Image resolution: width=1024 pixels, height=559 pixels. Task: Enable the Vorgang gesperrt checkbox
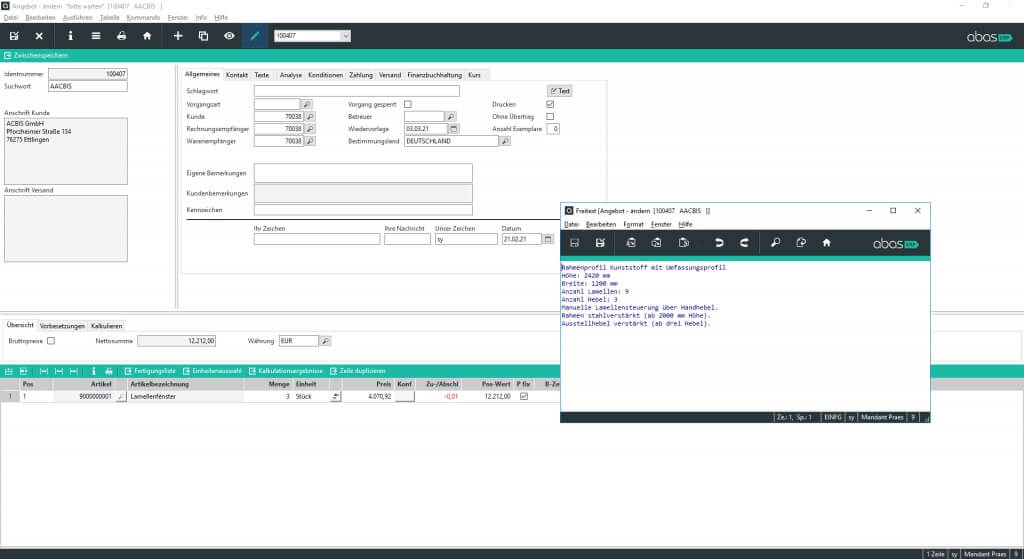[x=408, y=104]
